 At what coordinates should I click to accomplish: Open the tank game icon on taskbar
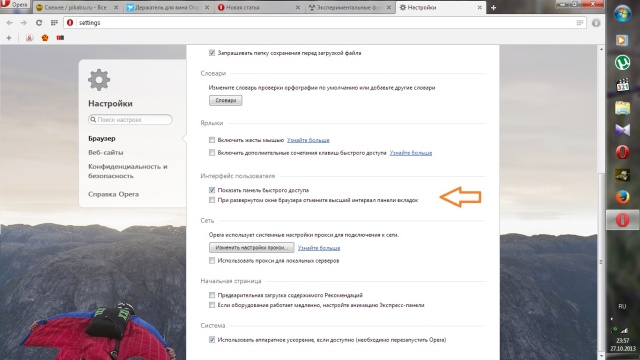click(x=622, y=175)
